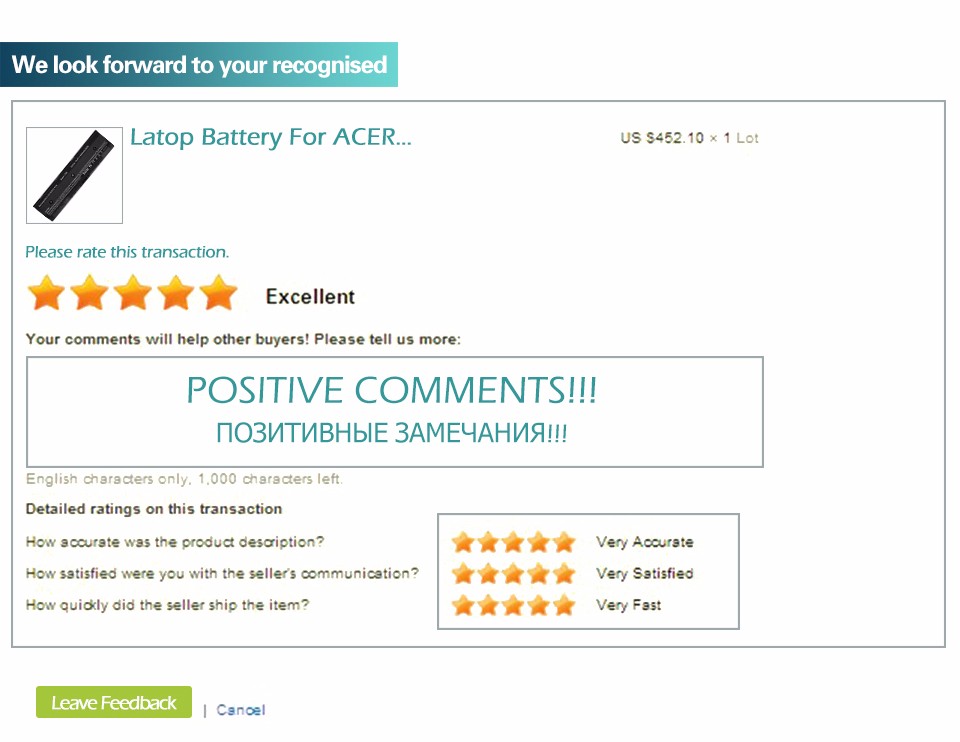This screenshot has width=960, height=742.
Task: Choose third star for shipping speed
Action: [x=513, y=605]
